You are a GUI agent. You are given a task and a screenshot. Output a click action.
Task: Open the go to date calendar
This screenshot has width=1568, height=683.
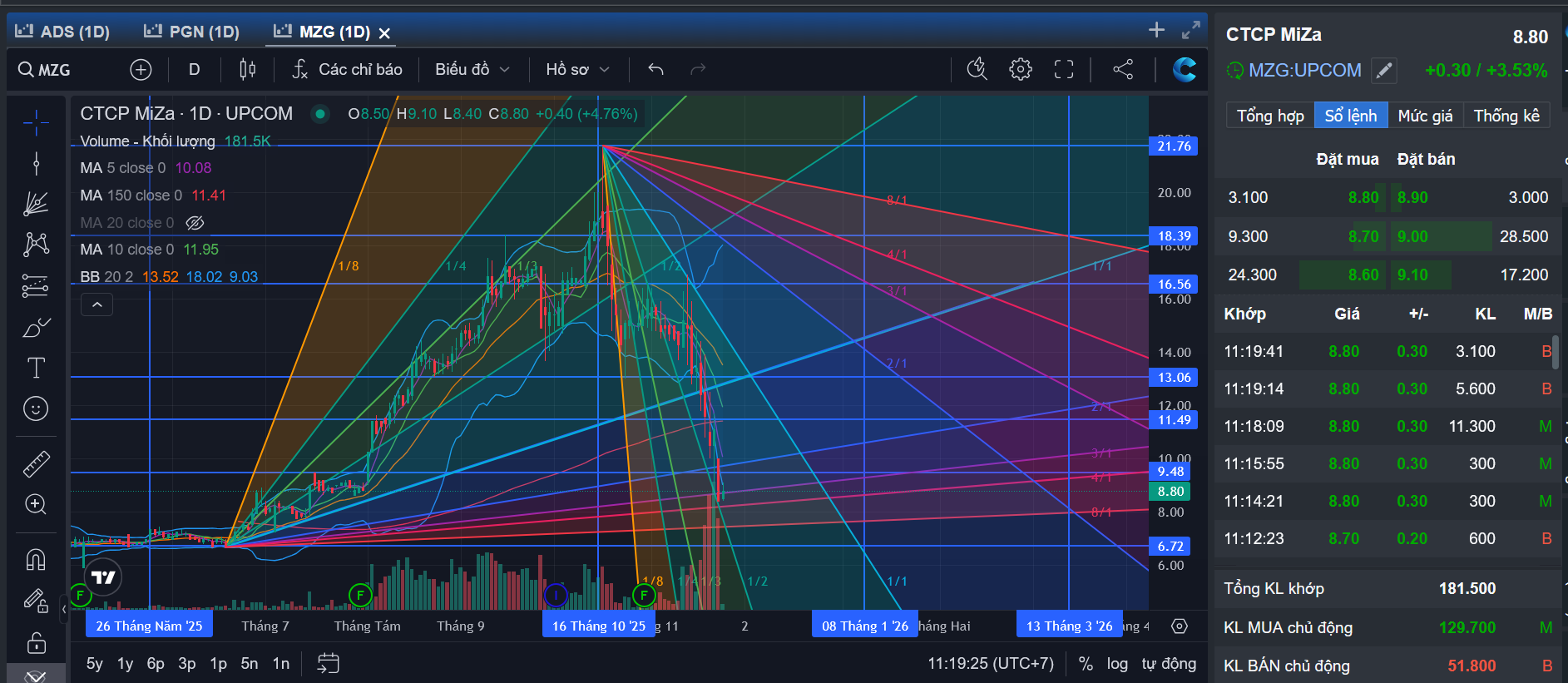tap(329, 664)
